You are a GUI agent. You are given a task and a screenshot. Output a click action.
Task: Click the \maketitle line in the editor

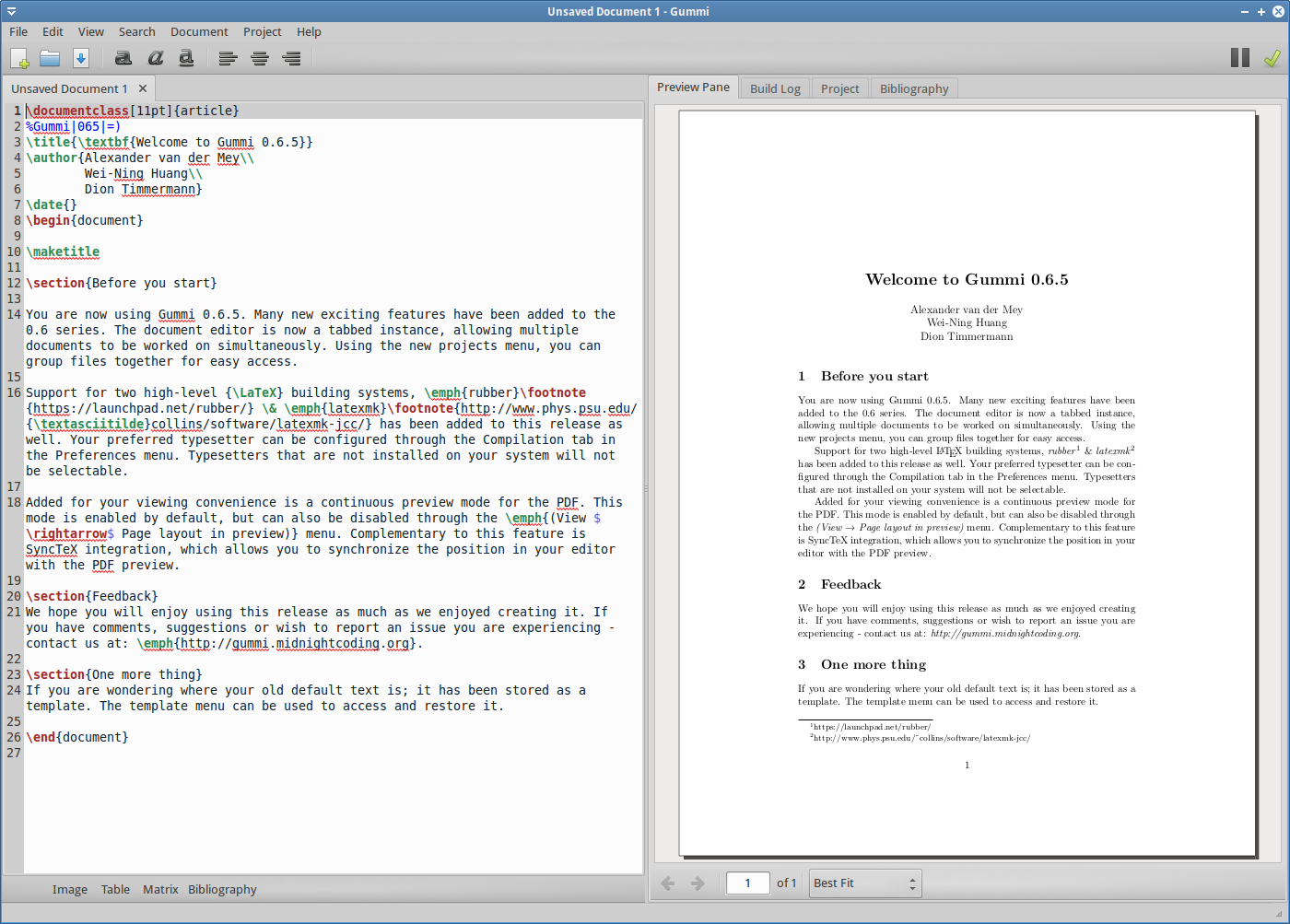pos(63,251)
